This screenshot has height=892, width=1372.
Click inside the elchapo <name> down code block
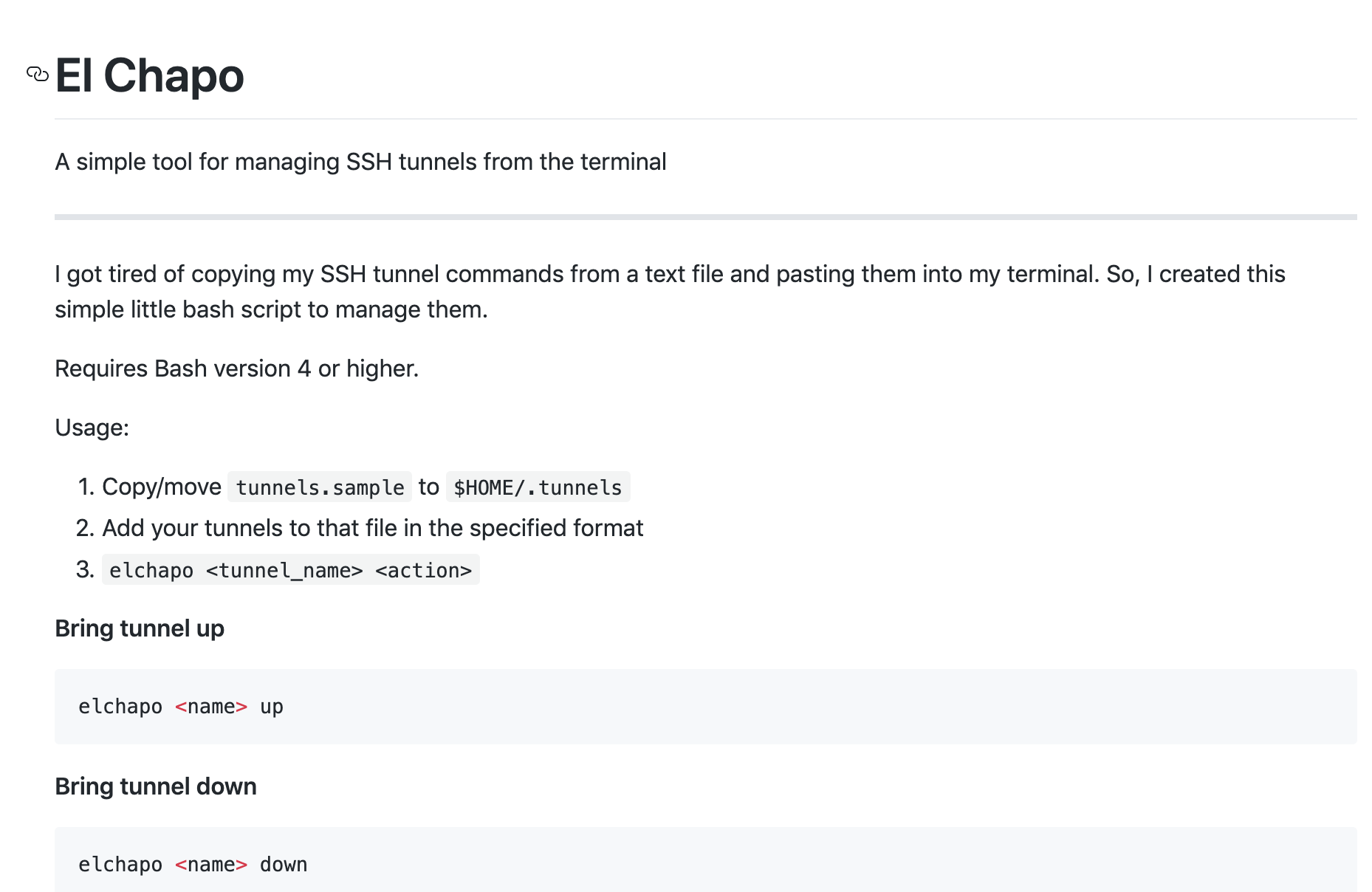click(705, 860)
